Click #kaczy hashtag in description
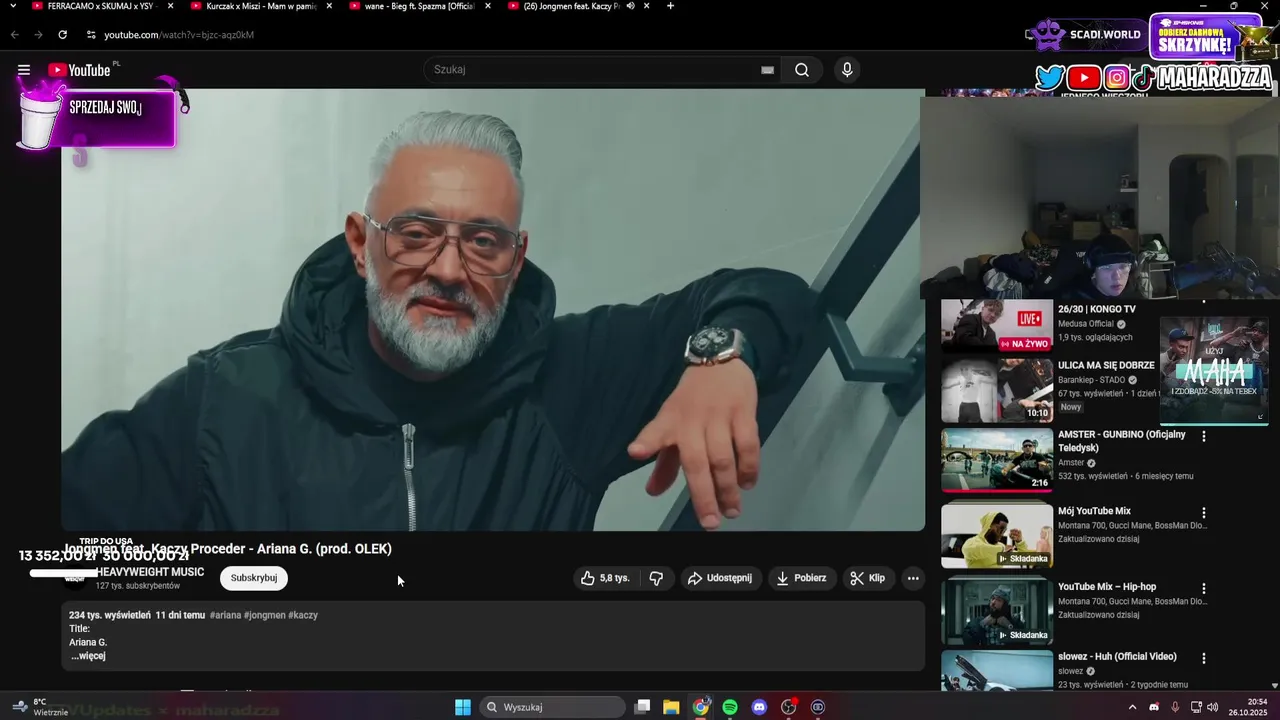 click(x=304, y=615)
